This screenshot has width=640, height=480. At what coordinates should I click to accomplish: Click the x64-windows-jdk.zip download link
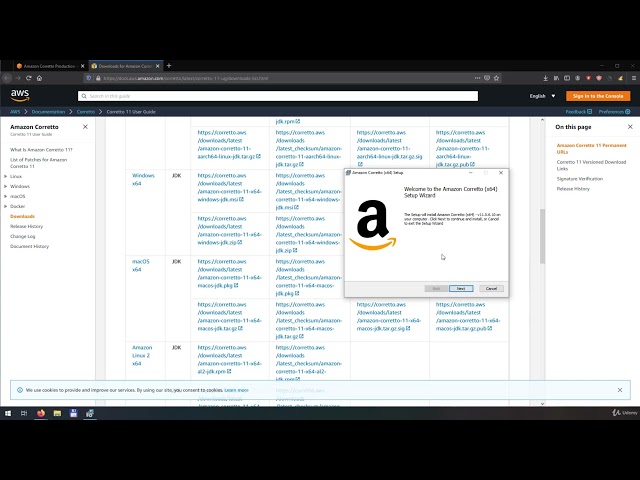229,230
